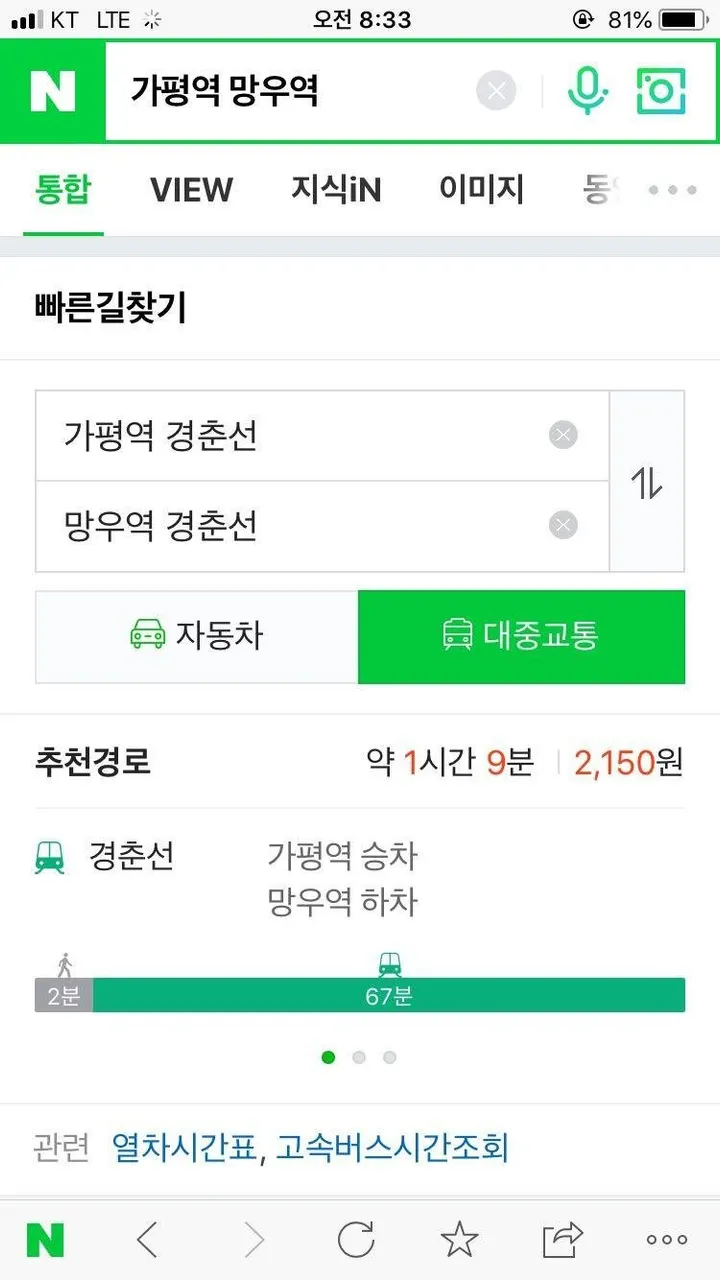The image size is (720, 1280).
Task: Go back using the bottom toolbar arrow
Action: click(x=147, y=1240)
